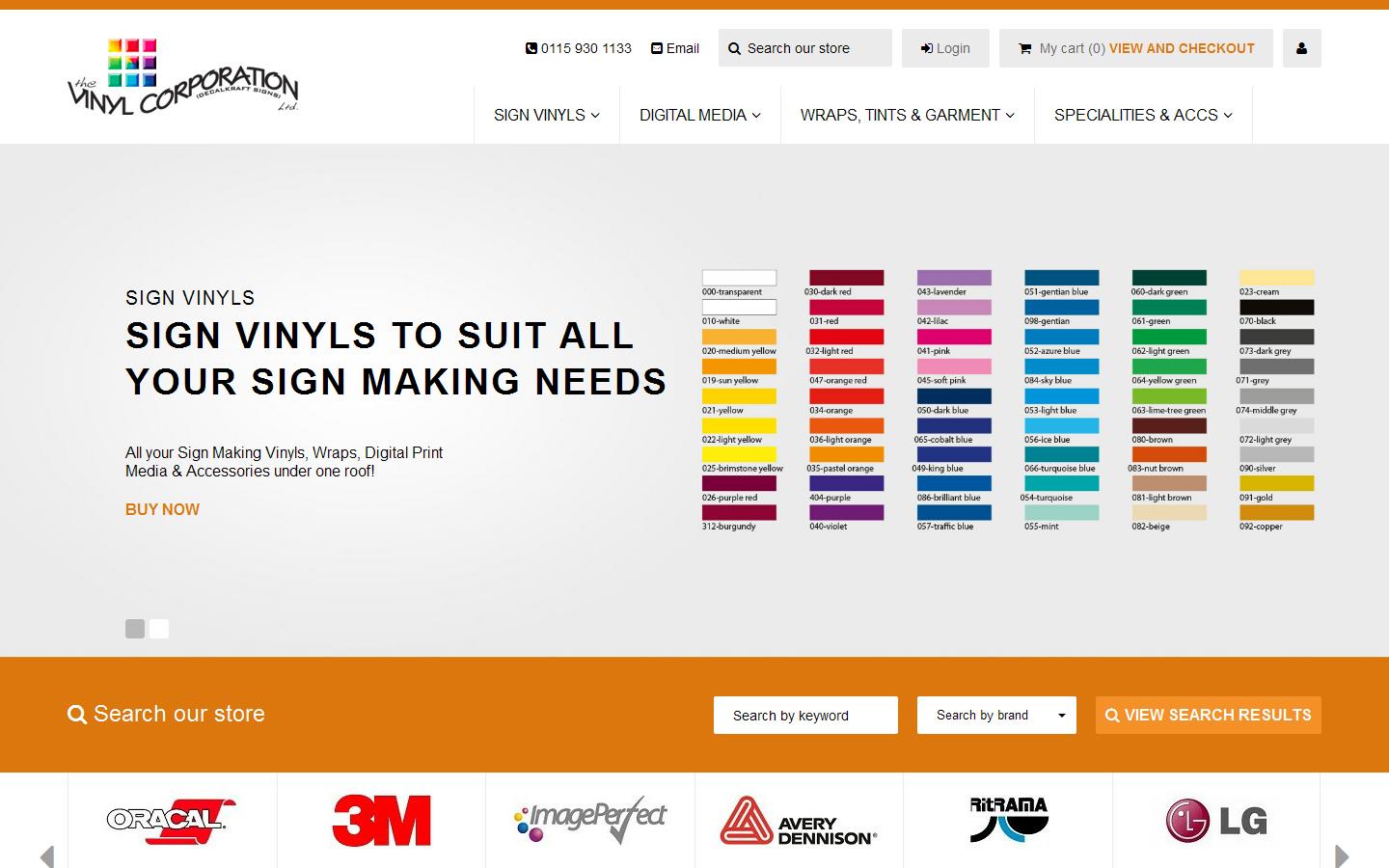Open the SPECIALITIES & ACCS menu
This screenshot has width=1389, height=868.
[1143, 115]
